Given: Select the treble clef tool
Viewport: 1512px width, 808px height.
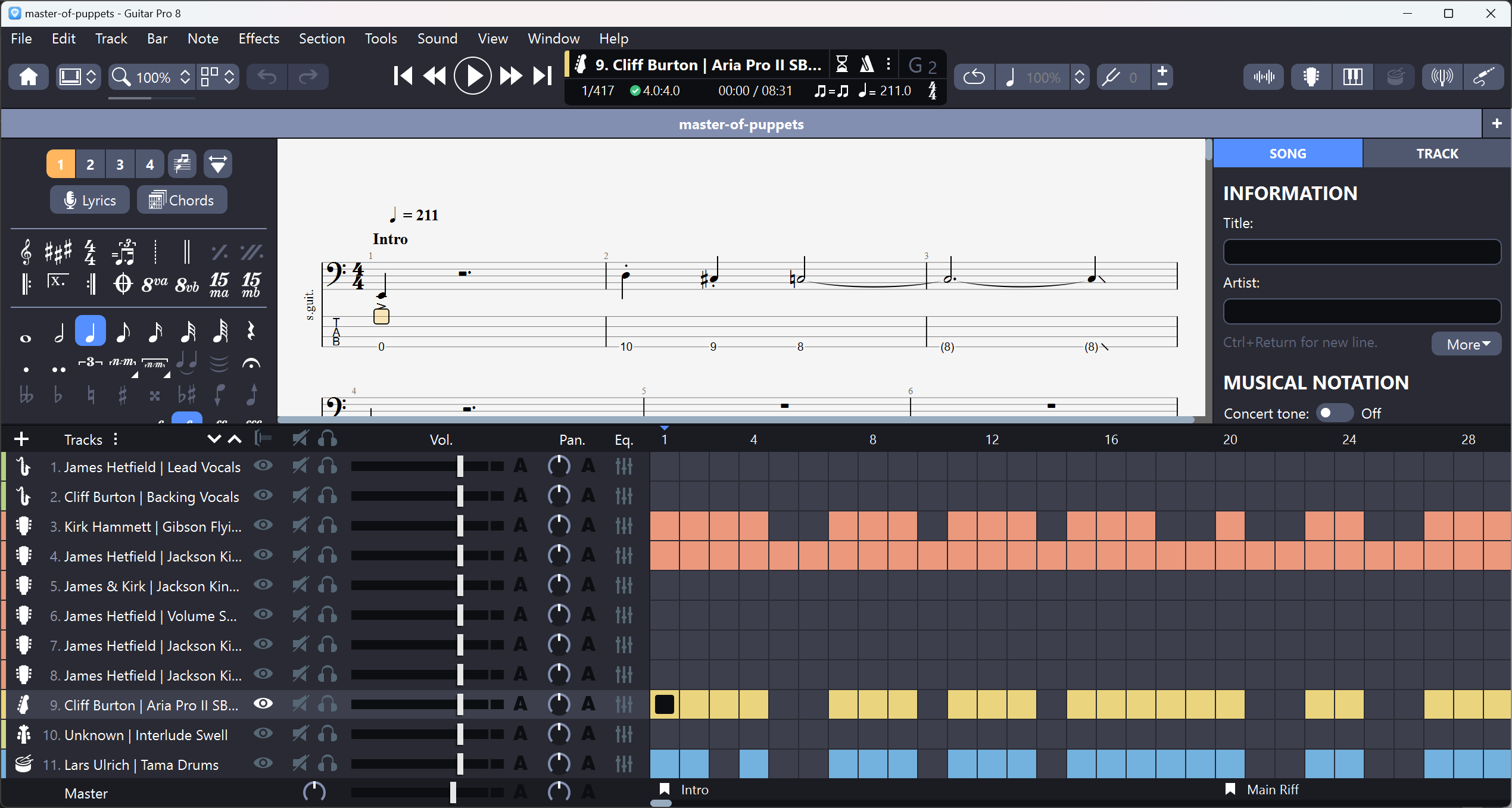Looking at the screenshot, I should 26,252.
